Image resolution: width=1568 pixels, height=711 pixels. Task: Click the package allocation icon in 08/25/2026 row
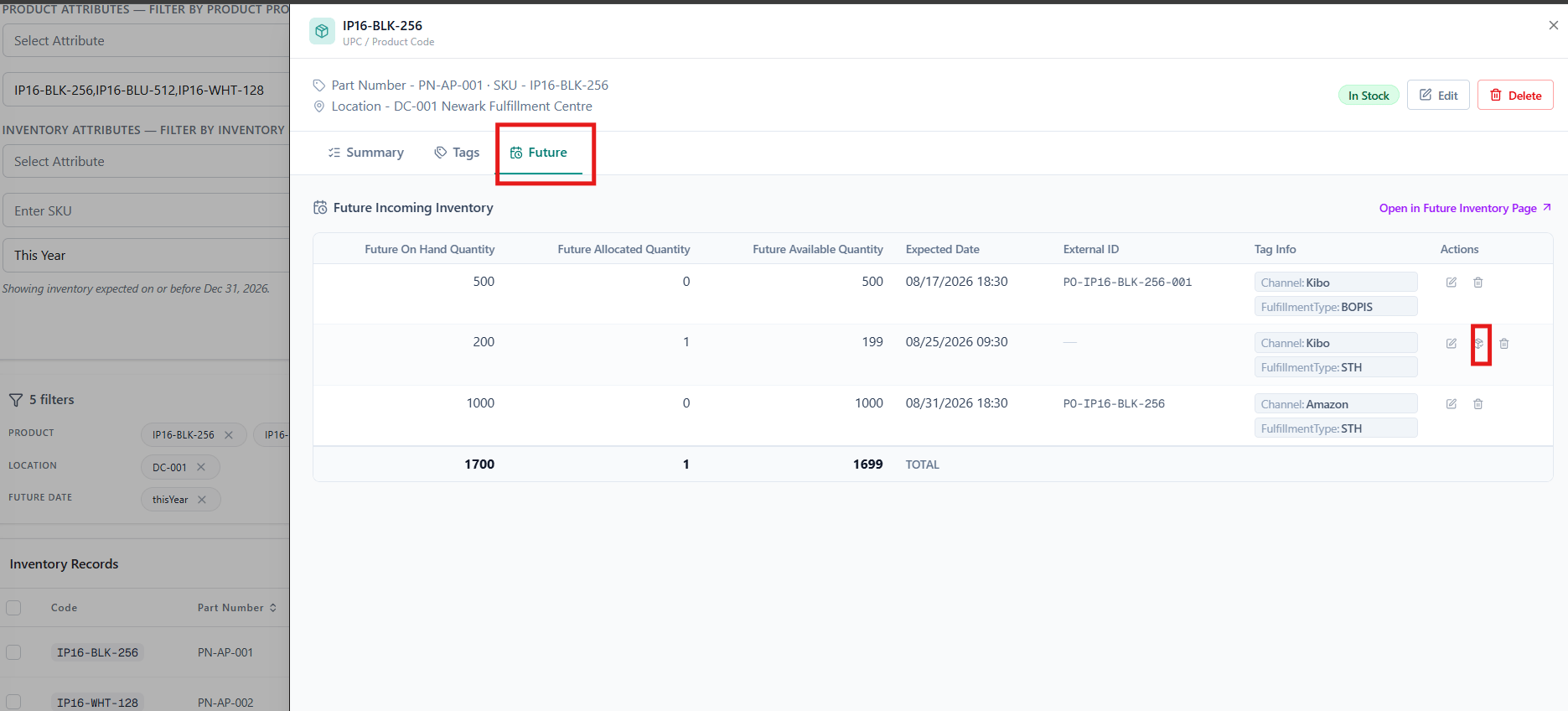1479,344
